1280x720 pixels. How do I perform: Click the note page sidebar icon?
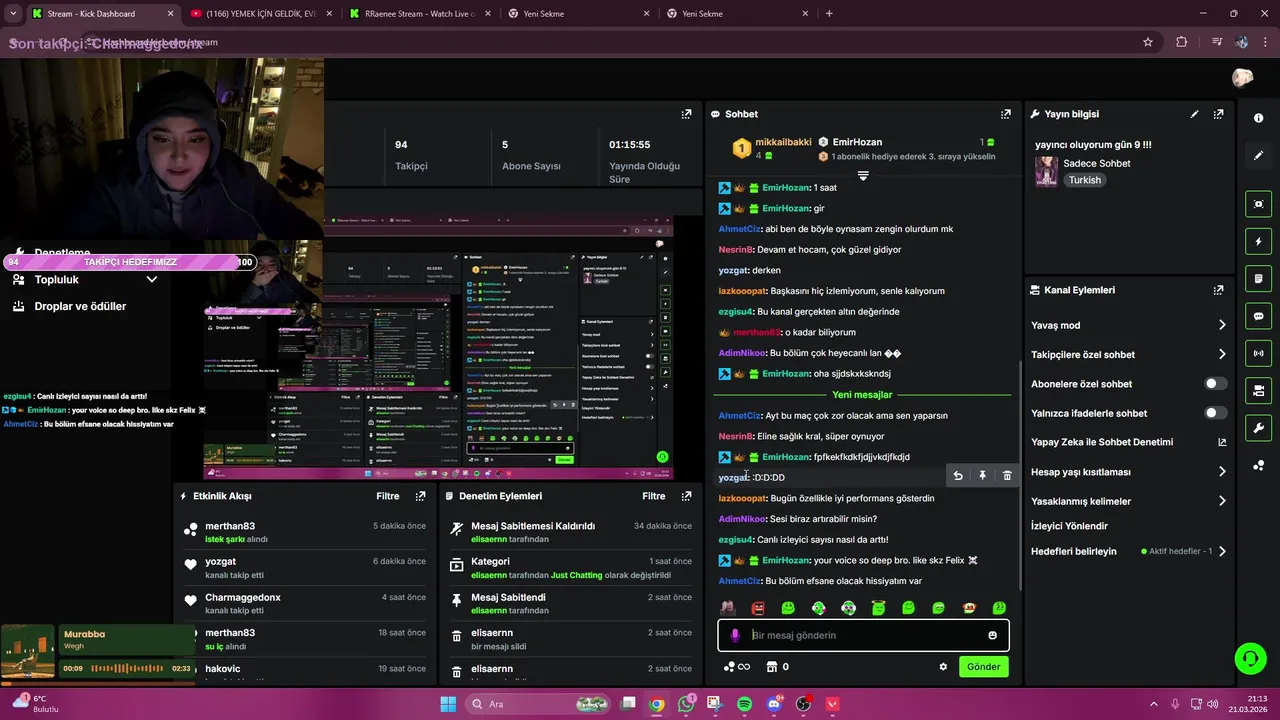coord(1258,279)
